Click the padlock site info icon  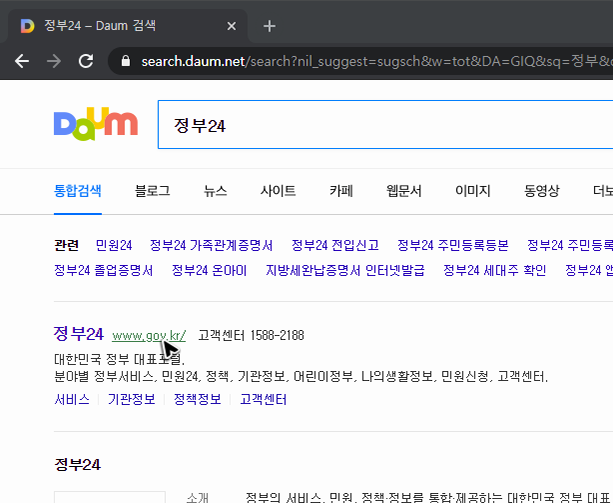coord(125,61)
